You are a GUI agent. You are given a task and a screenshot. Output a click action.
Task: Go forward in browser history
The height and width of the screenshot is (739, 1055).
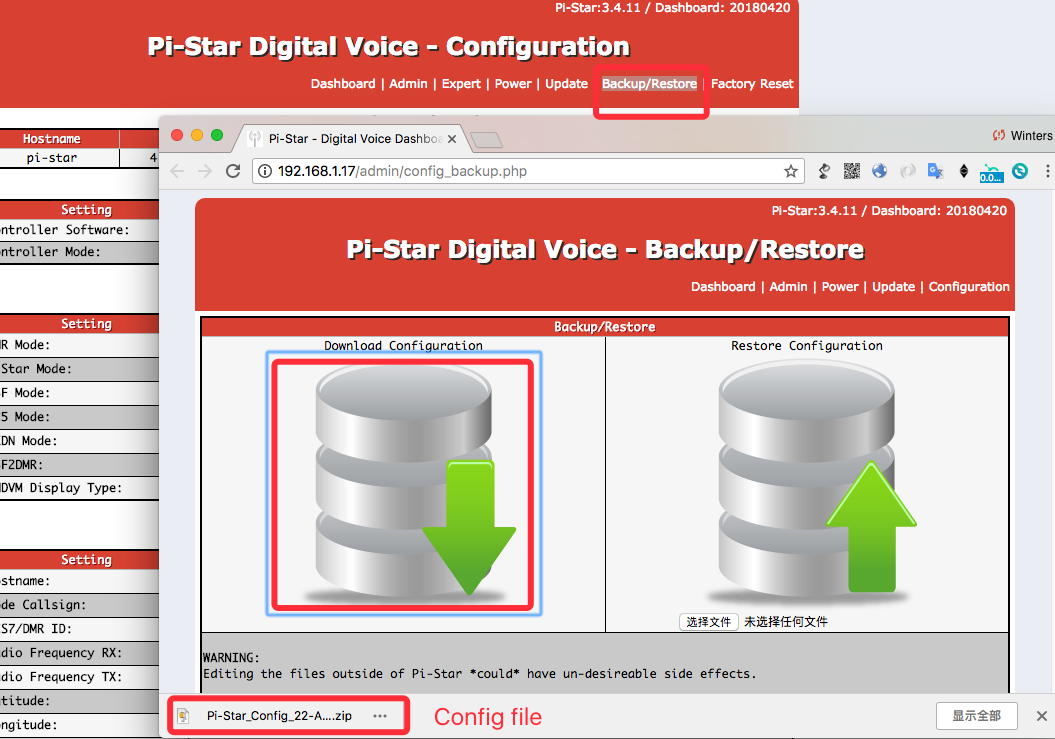click(205, 171)
